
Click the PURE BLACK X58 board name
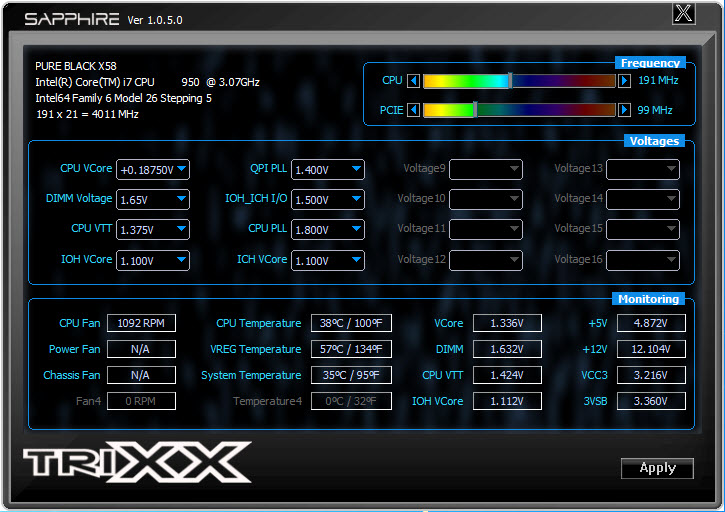[76, 66]
